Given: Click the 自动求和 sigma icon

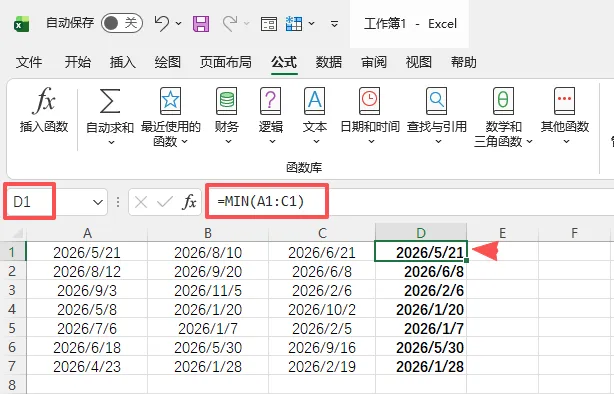Looking at the screenshot, I should coord(110,101).
